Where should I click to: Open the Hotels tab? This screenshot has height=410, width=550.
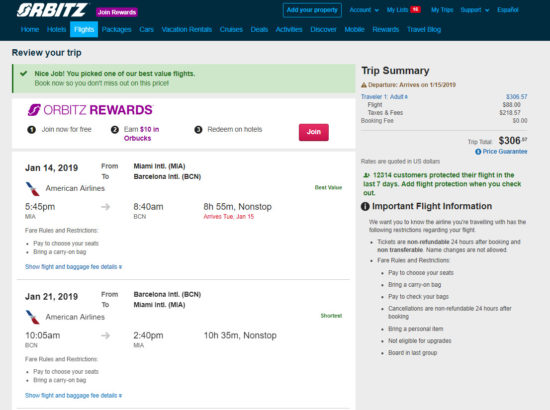[x=56, y=29]
